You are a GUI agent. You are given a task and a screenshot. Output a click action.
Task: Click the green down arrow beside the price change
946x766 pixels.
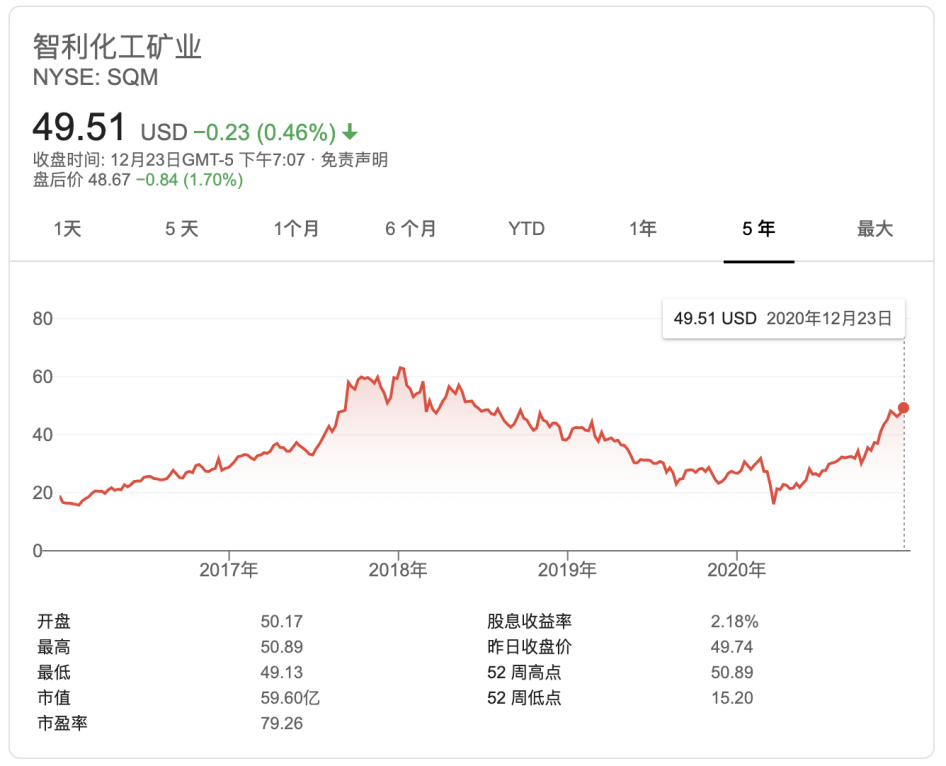coord(350,132)
